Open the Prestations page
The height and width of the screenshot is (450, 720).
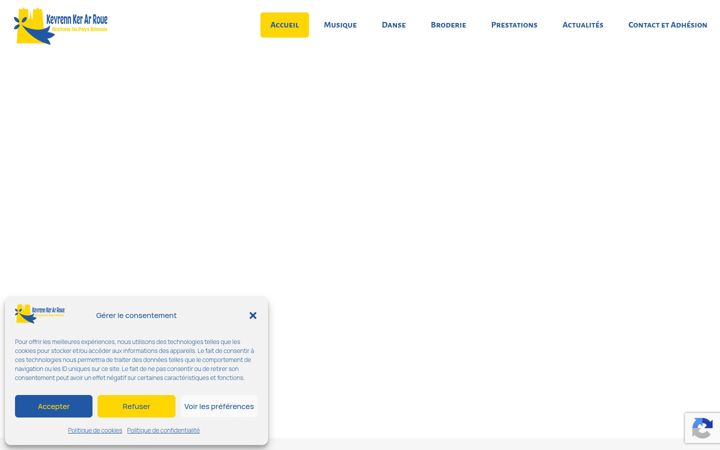[514, 25]
